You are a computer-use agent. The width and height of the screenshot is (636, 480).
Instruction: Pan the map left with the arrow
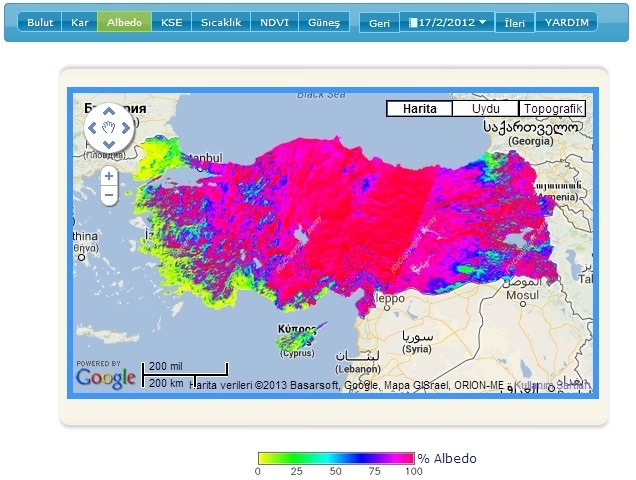tap(93, 128)
